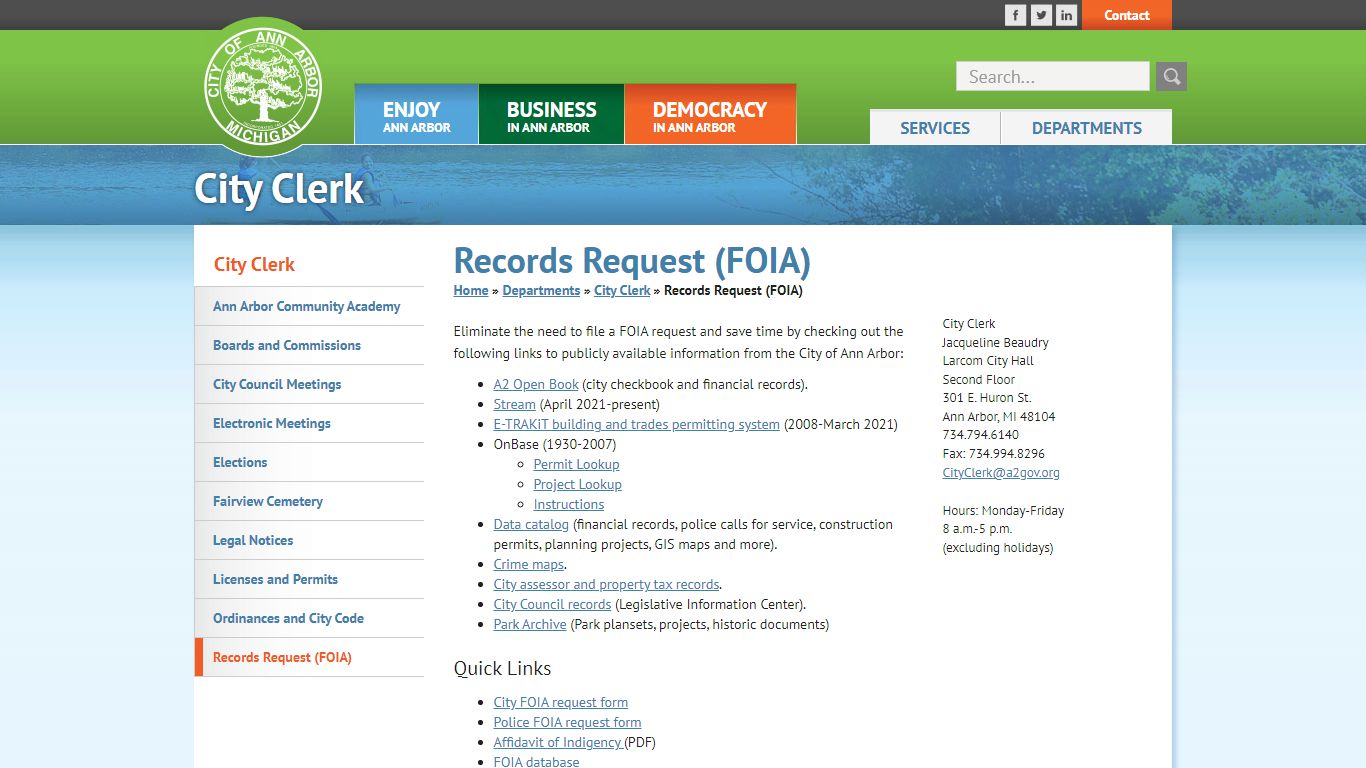1366x768 pixels.
Task: Click the City Clerk sidebar heading
Action: 254,264
